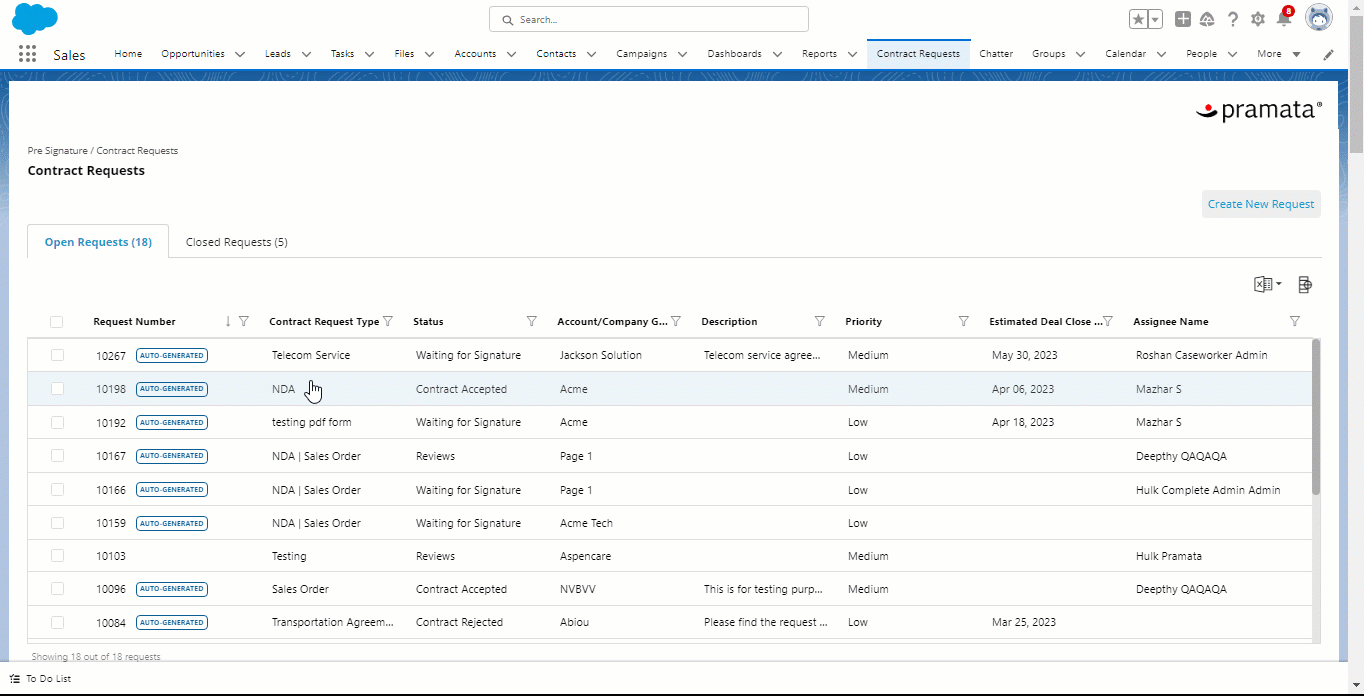Click the Create New Request button
The width and height of the screenshot is (1364, 696).
tap(1261, 204)
